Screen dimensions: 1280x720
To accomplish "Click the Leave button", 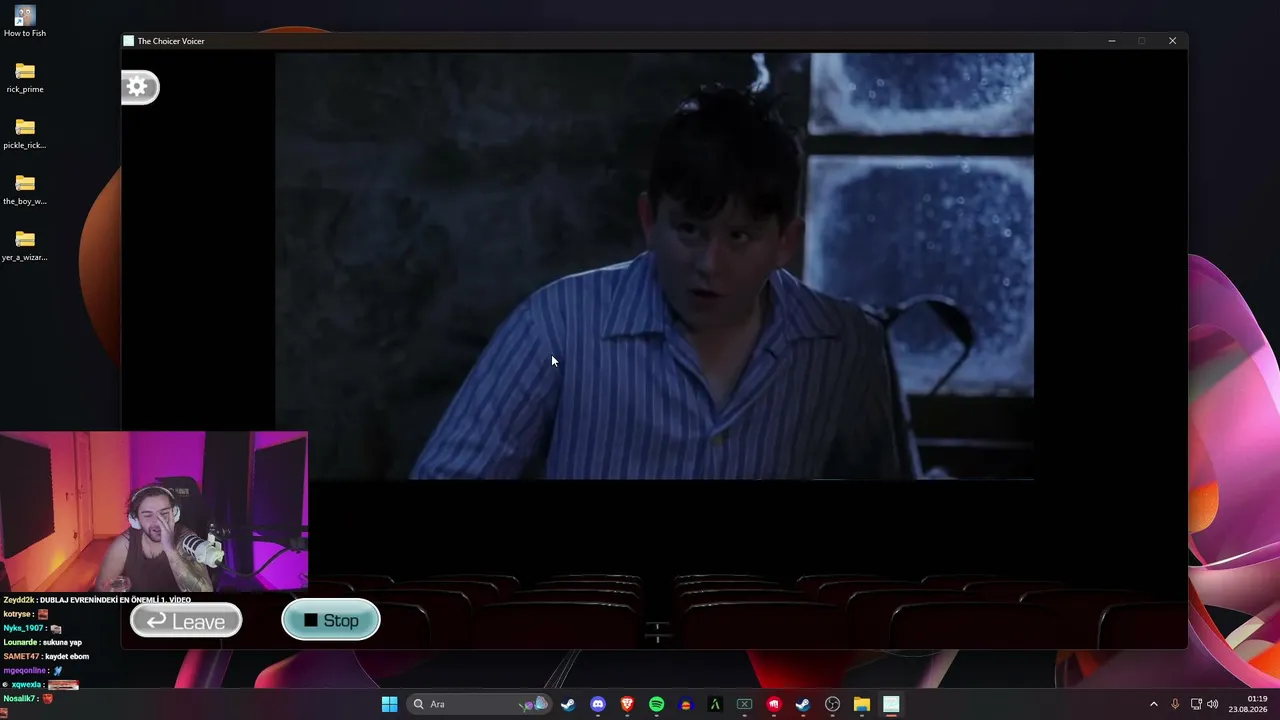I will [186, 621].
